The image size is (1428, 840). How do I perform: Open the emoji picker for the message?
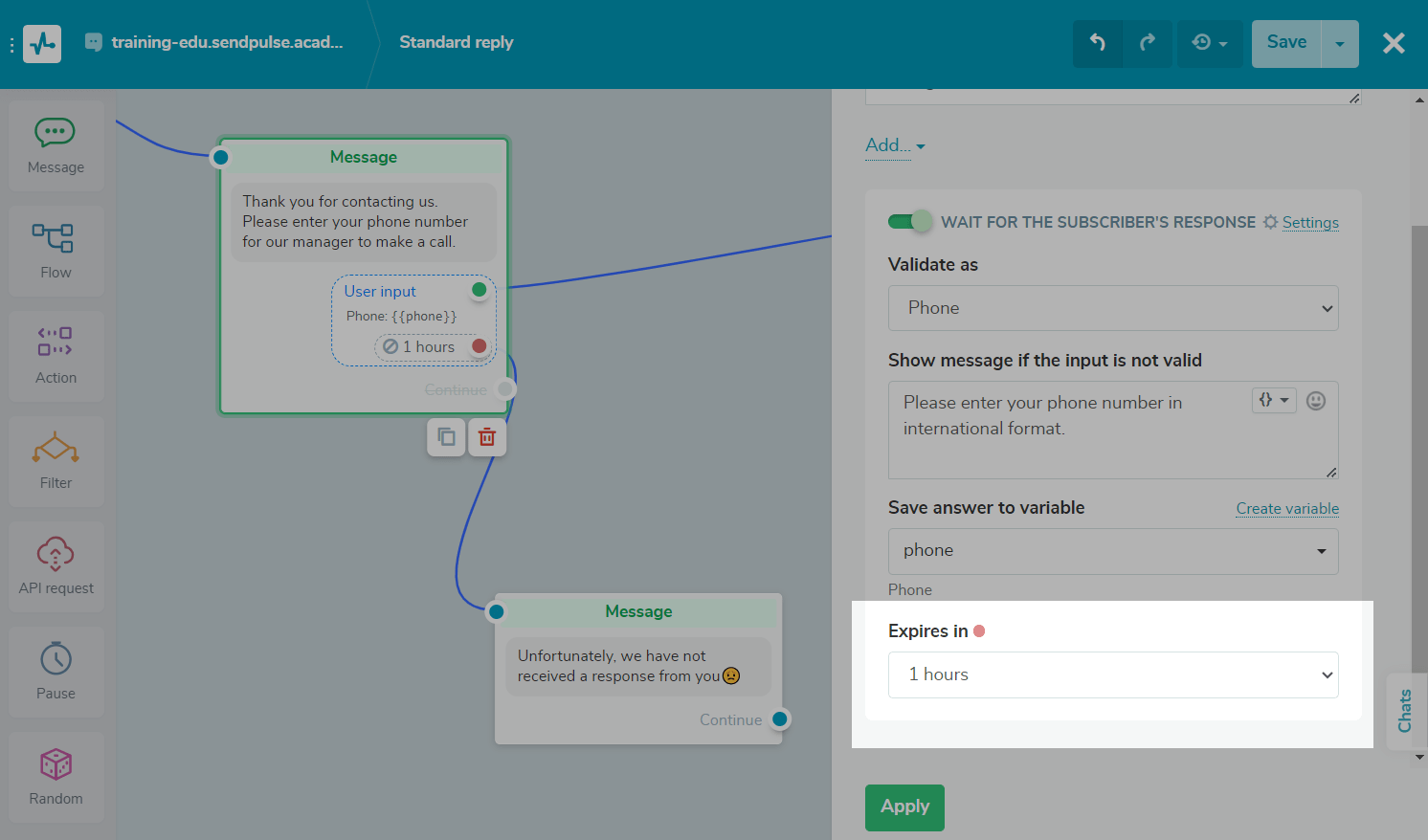(x=1316, y=401)
